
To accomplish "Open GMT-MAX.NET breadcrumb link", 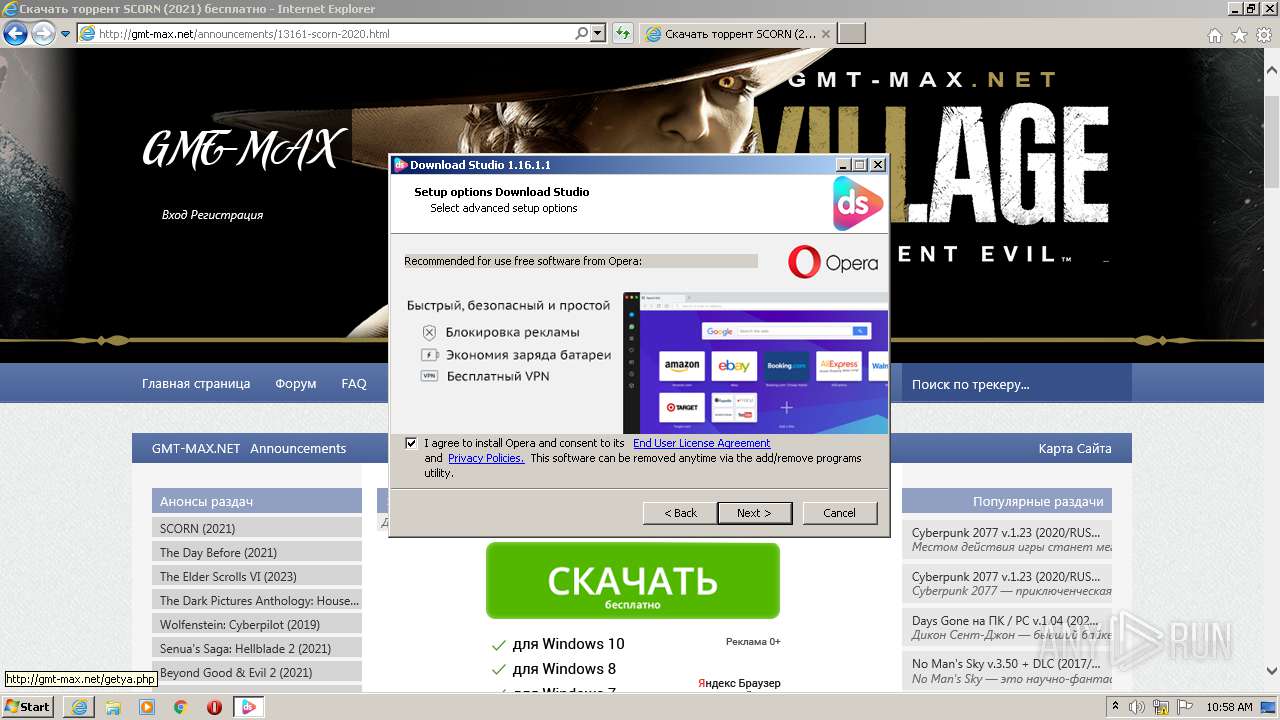I will [x=196, y=448].
